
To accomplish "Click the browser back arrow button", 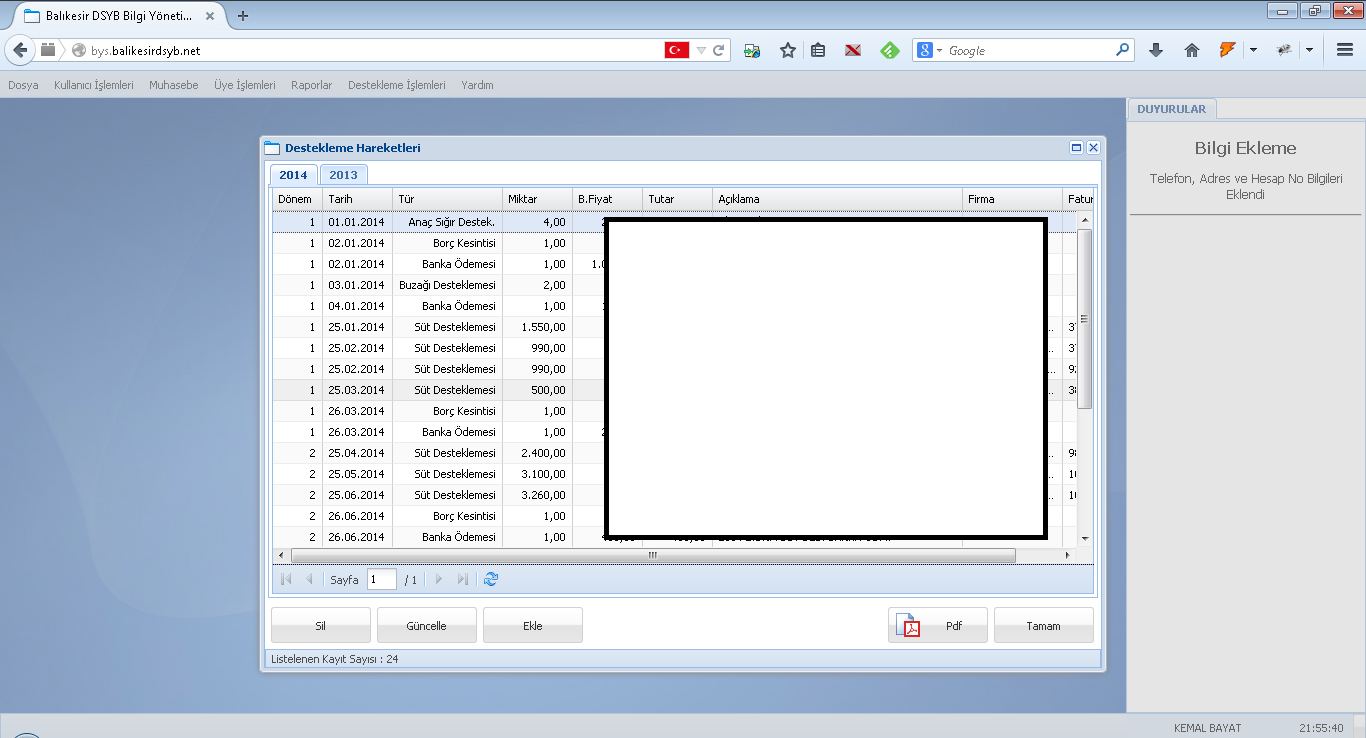I will 19,50.
